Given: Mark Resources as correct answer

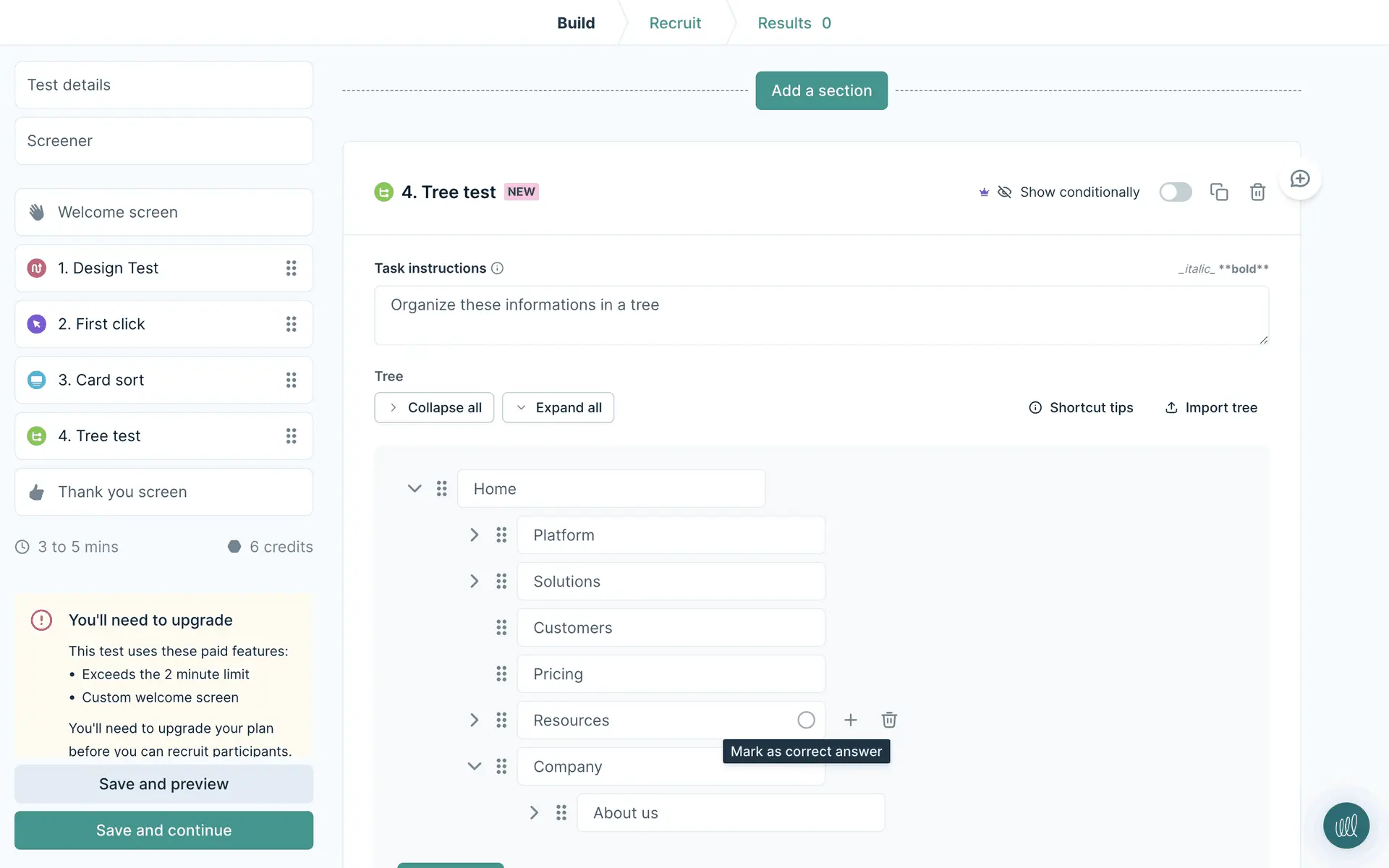Looking at the screenshot, I should 806,720.
